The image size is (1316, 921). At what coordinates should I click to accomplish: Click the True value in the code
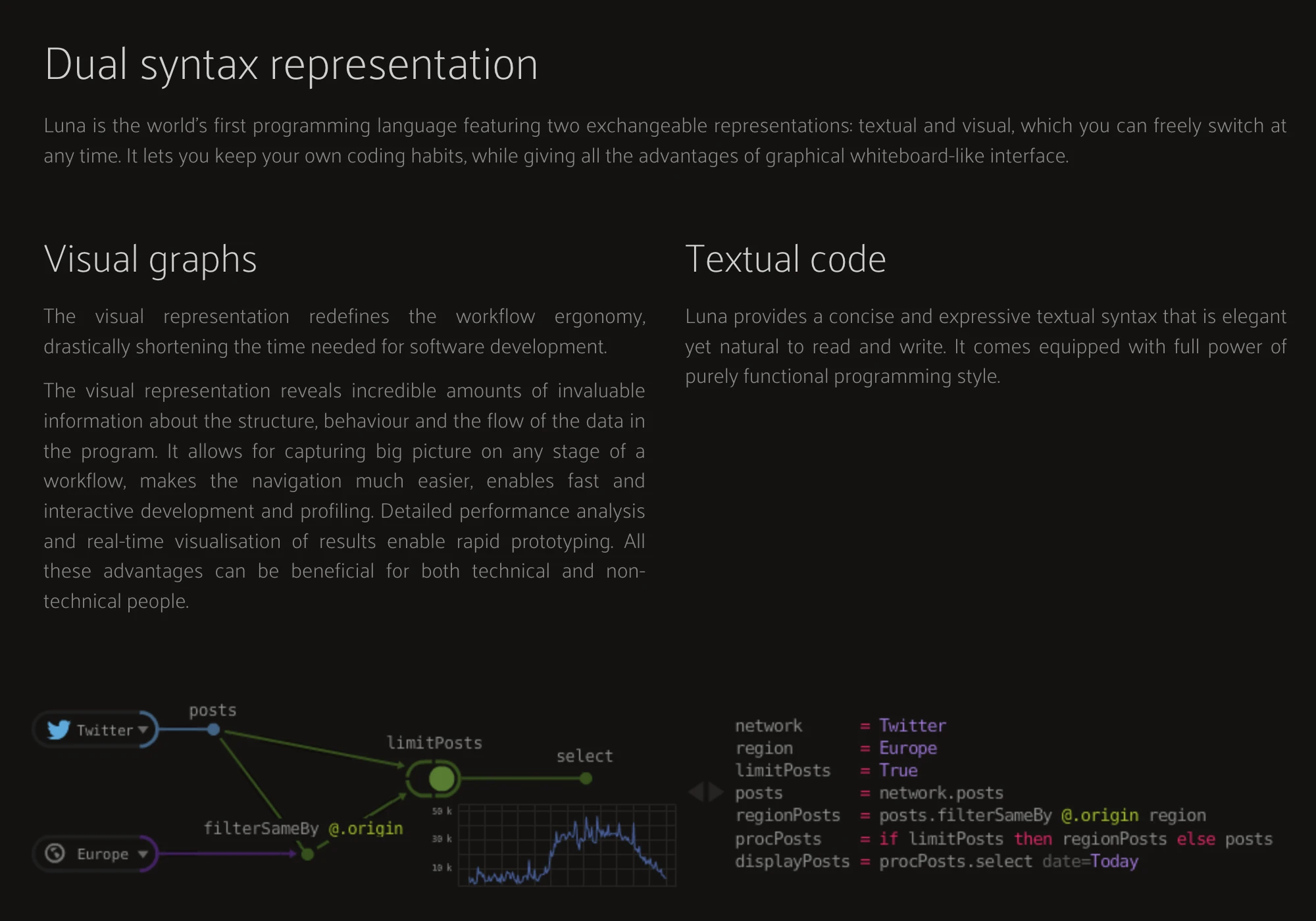pos(898,770)
